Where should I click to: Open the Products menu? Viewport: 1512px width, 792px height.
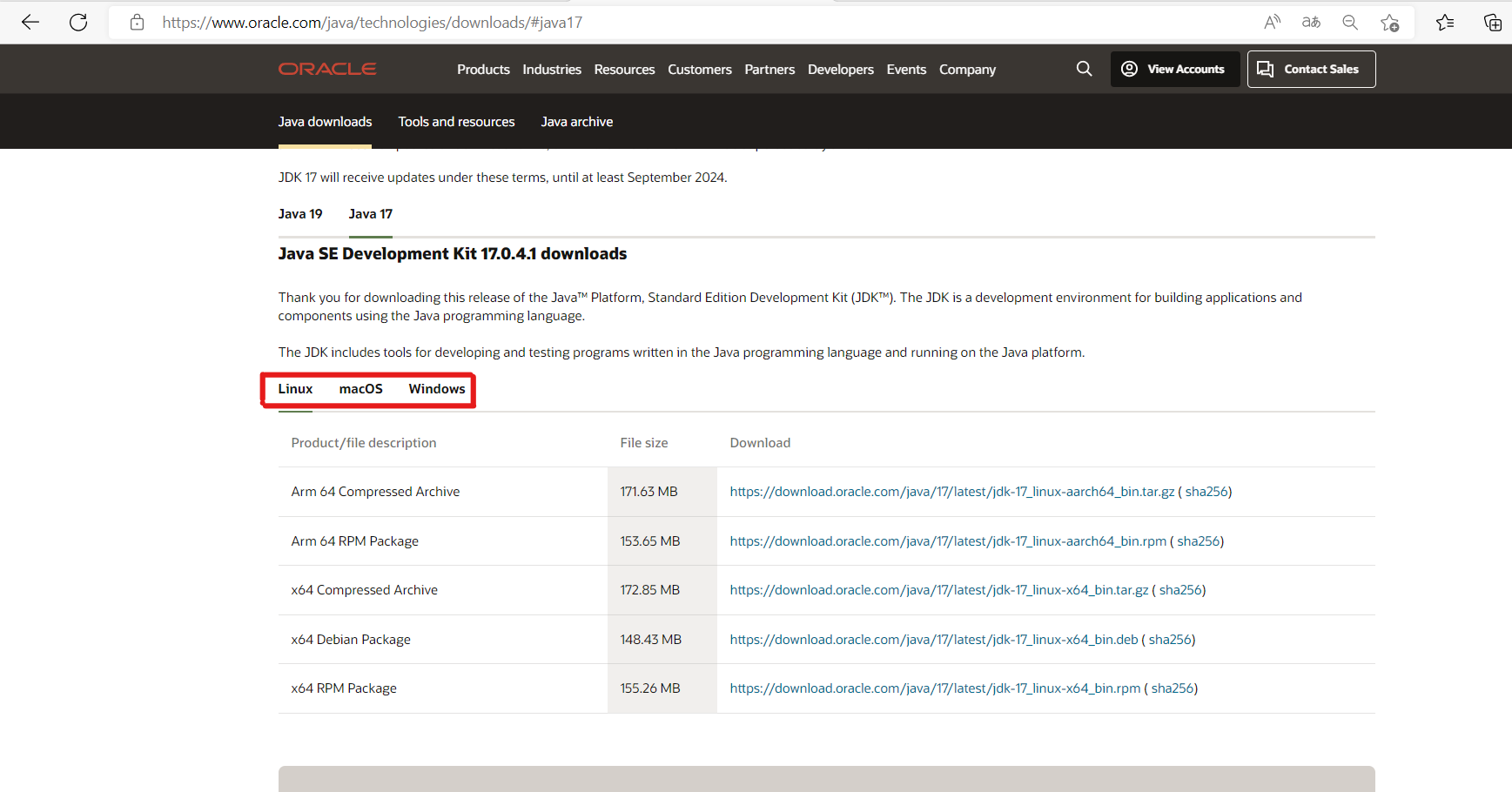(x=483, y=70)
